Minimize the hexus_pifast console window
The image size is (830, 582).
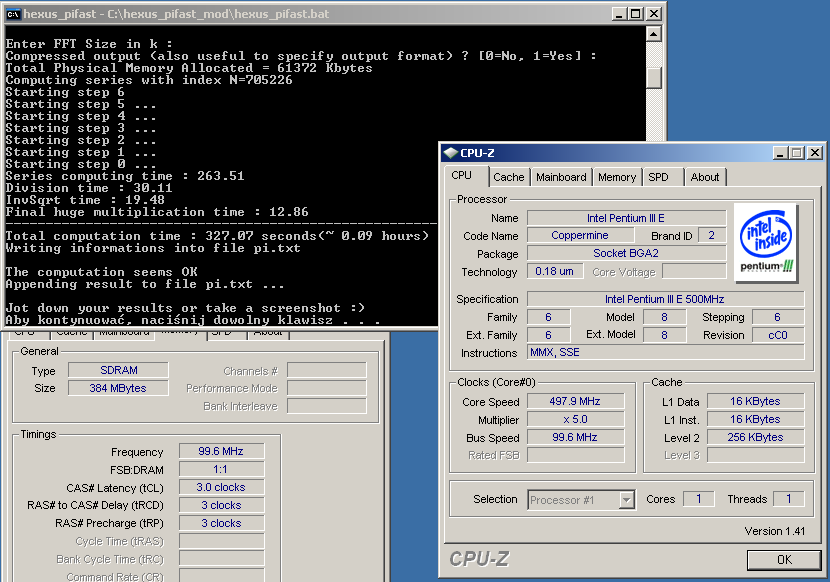(x=619, y=14)
